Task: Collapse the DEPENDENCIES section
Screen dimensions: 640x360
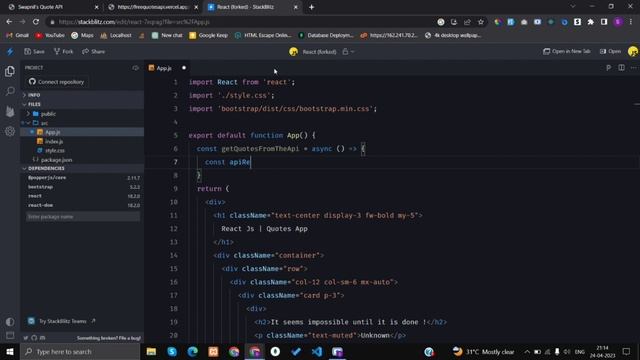Action: click(x=82, y=168)
